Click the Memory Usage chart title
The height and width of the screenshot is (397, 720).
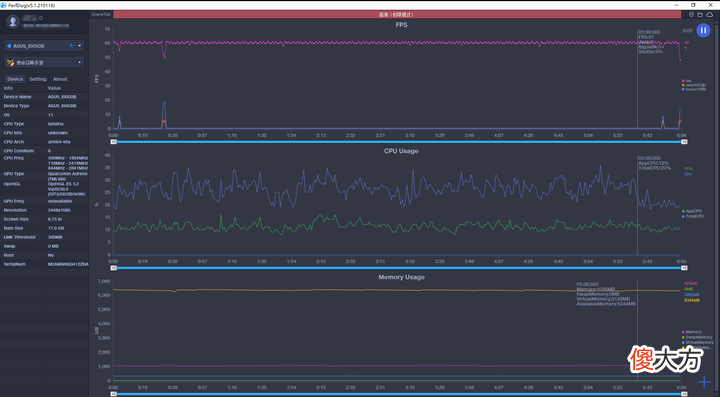tap(401, 277)
